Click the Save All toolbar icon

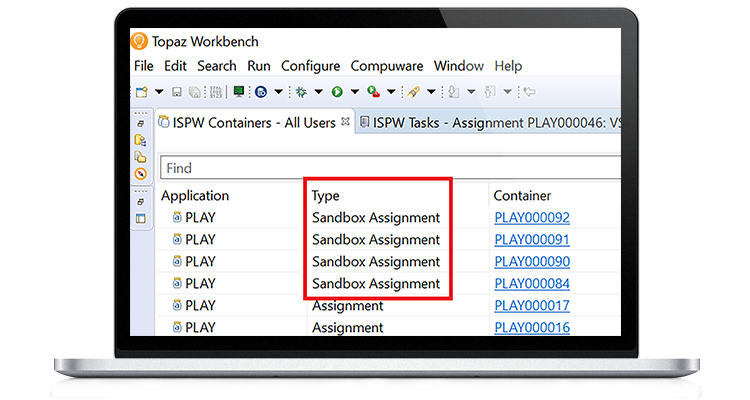coord(194,92)
